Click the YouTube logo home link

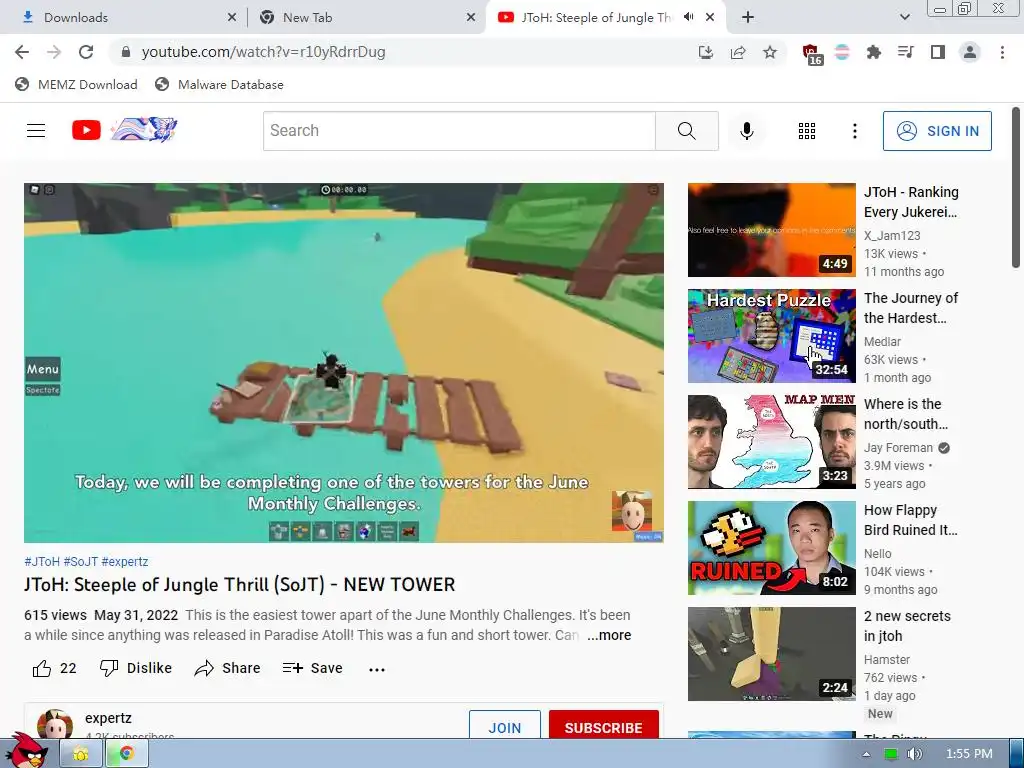pos(124,130)
